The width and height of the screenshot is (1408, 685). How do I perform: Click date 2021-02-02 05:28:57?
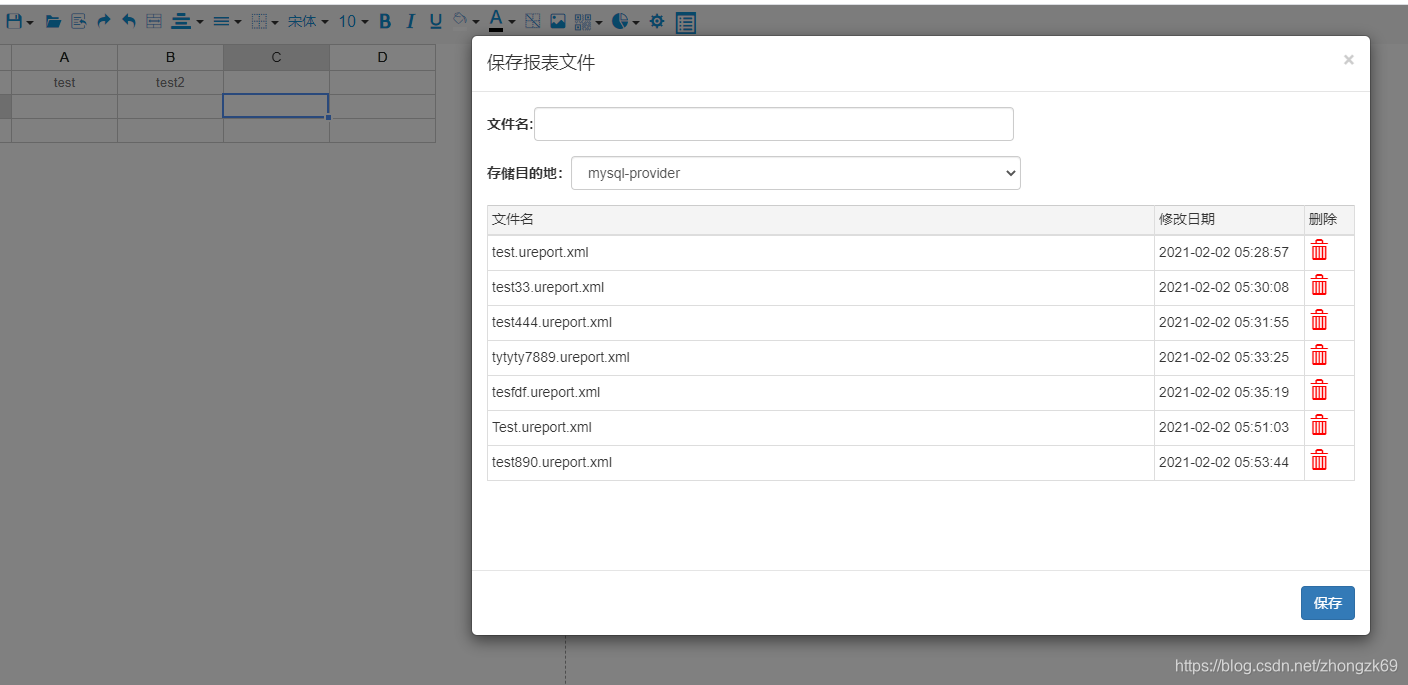(x=1224, y=252)
